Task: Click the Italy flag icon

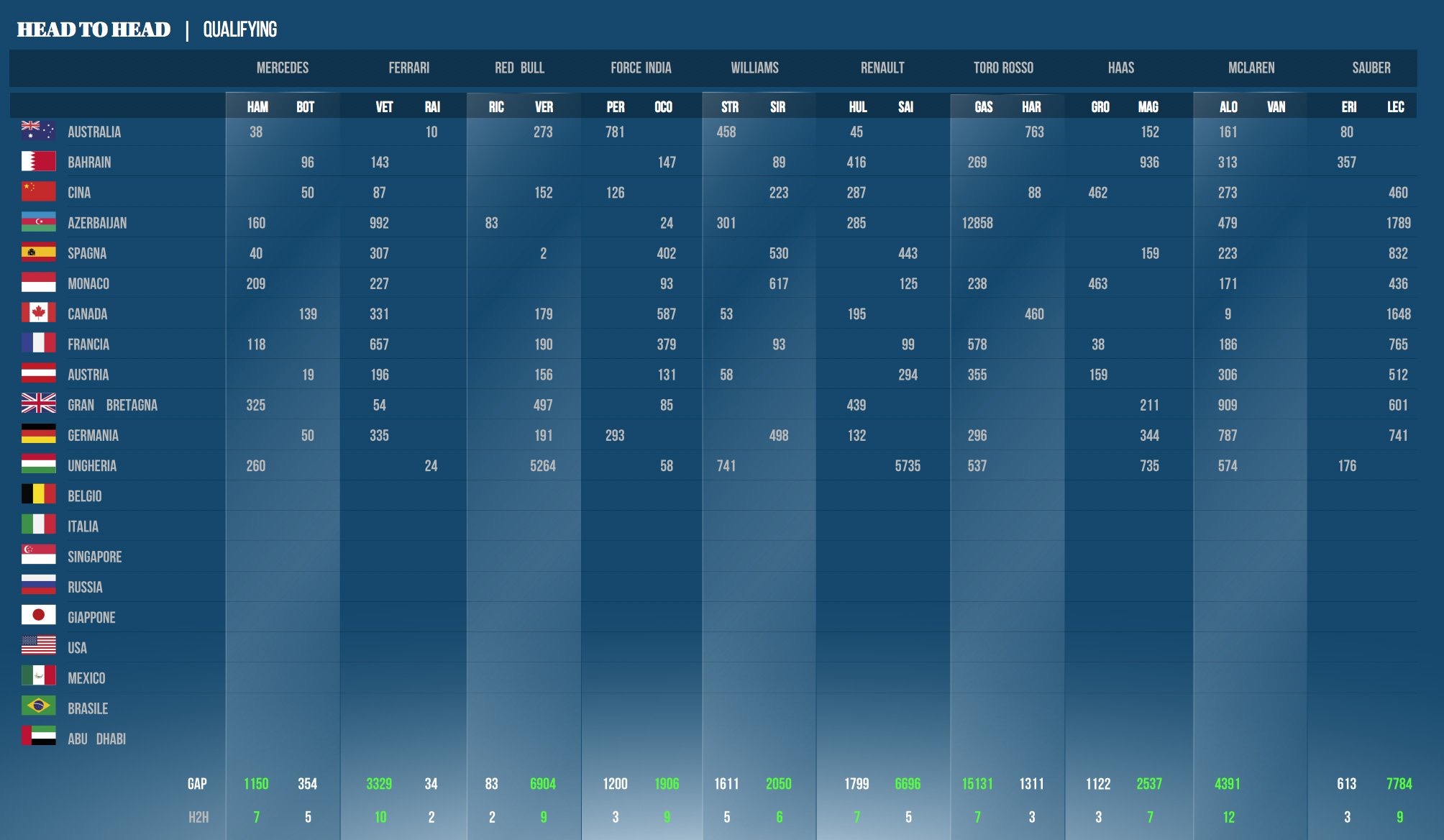Action: (39, 525)
